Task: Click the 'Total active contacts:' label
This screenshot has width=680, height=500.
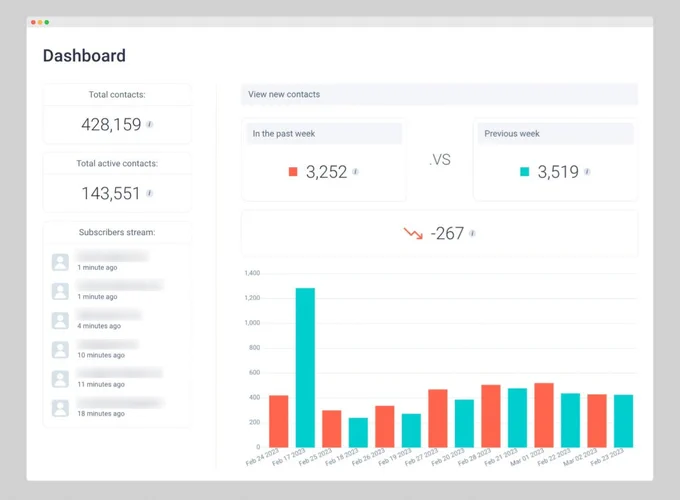Action: (117, 163)
